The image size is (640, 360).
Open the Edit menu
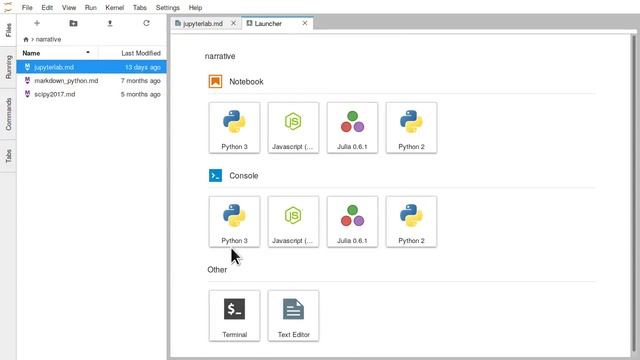point(47,7)
